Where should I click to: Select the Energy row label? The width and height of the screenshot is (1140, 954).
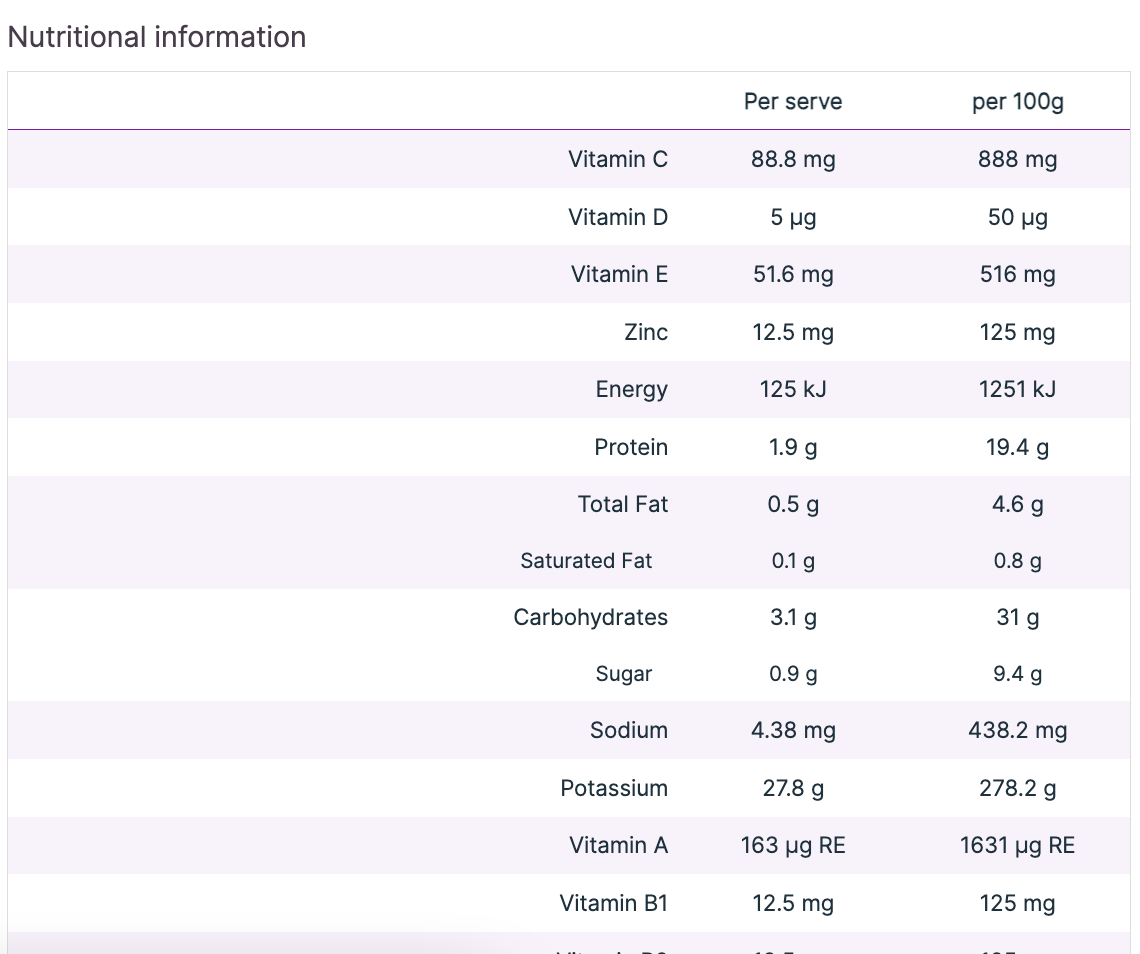pyautogui.click(x=631, y=389)
